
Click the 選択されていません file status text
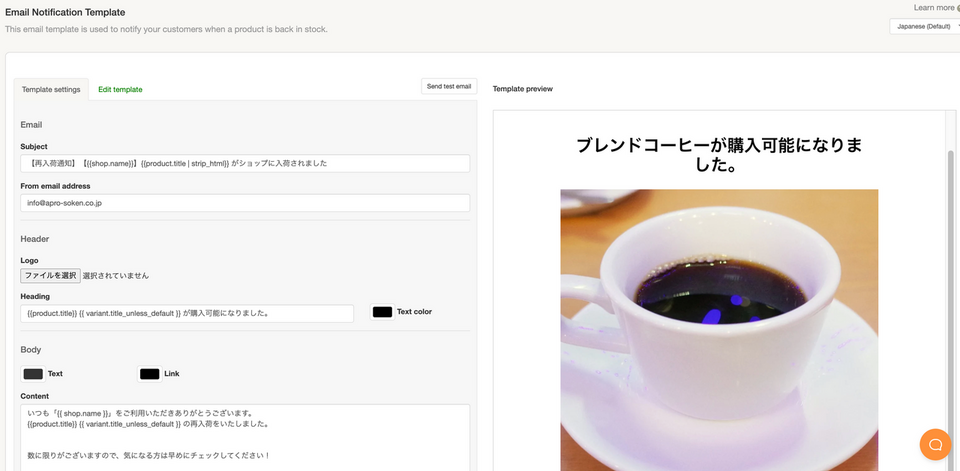click(116, 276)
